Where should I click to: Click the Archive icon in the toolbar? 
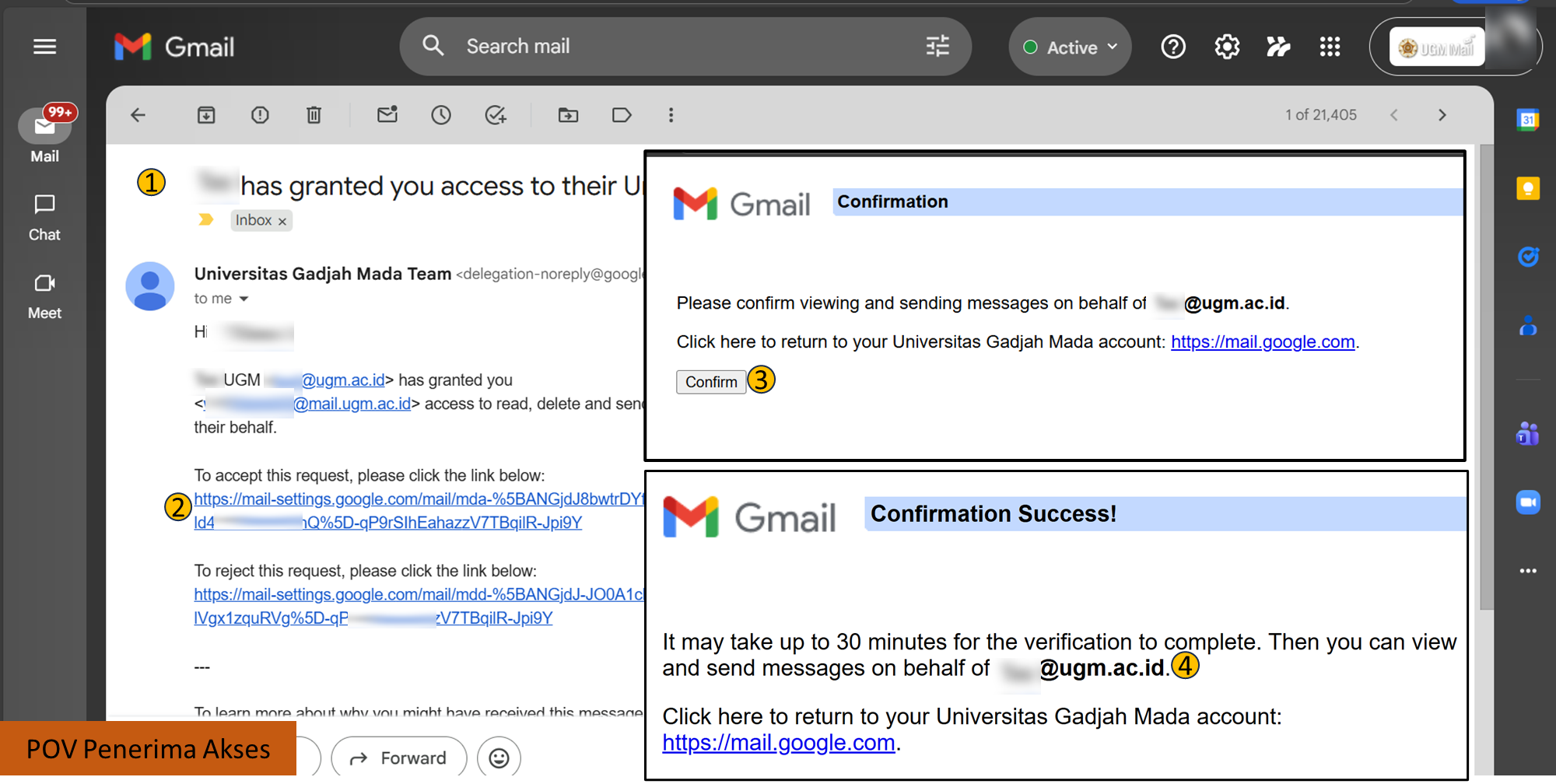pyautogui.click(x=206, y=115)
